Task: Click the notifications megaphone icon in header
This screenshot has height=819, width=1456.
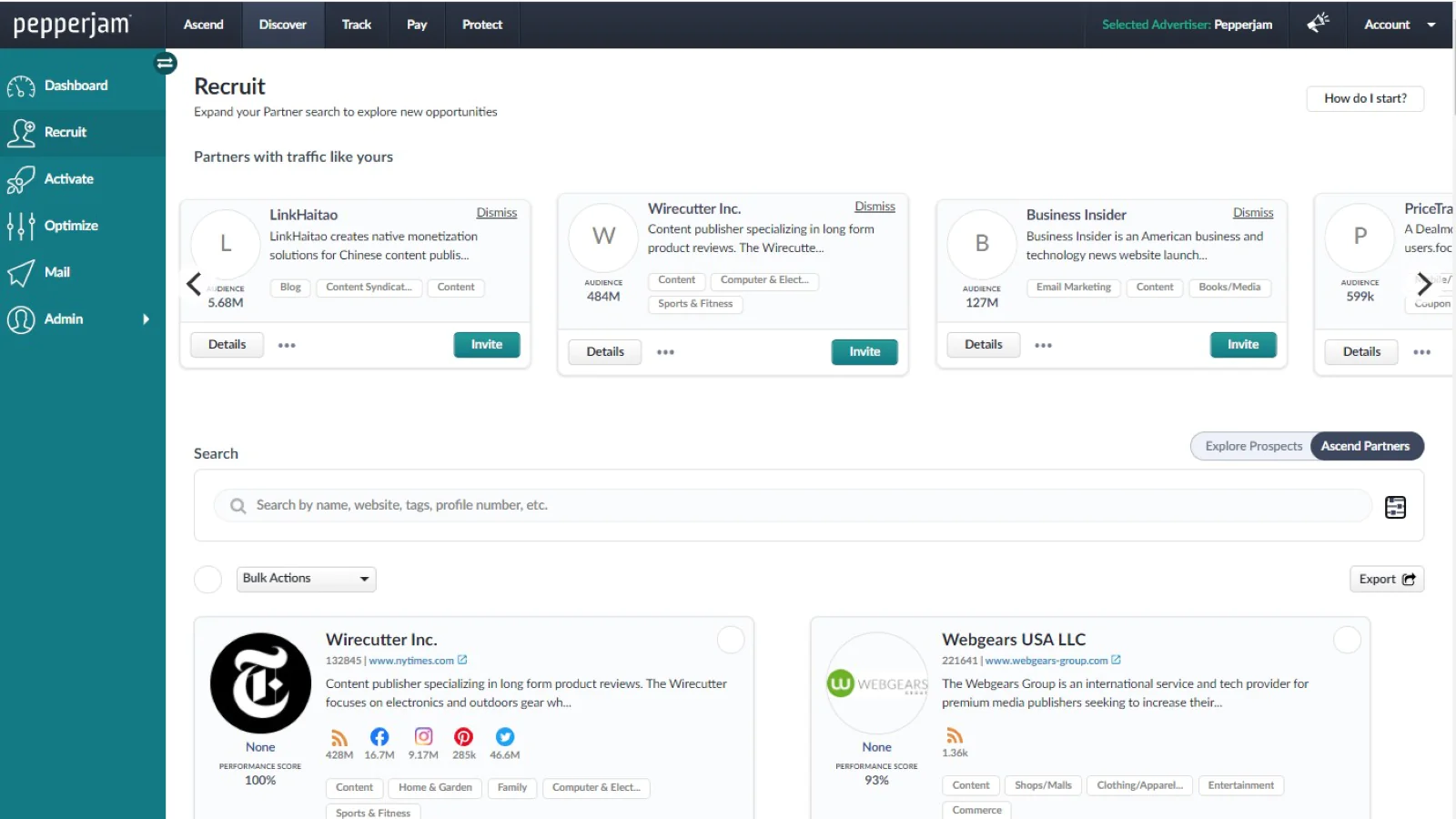Action: (1318, 24)
